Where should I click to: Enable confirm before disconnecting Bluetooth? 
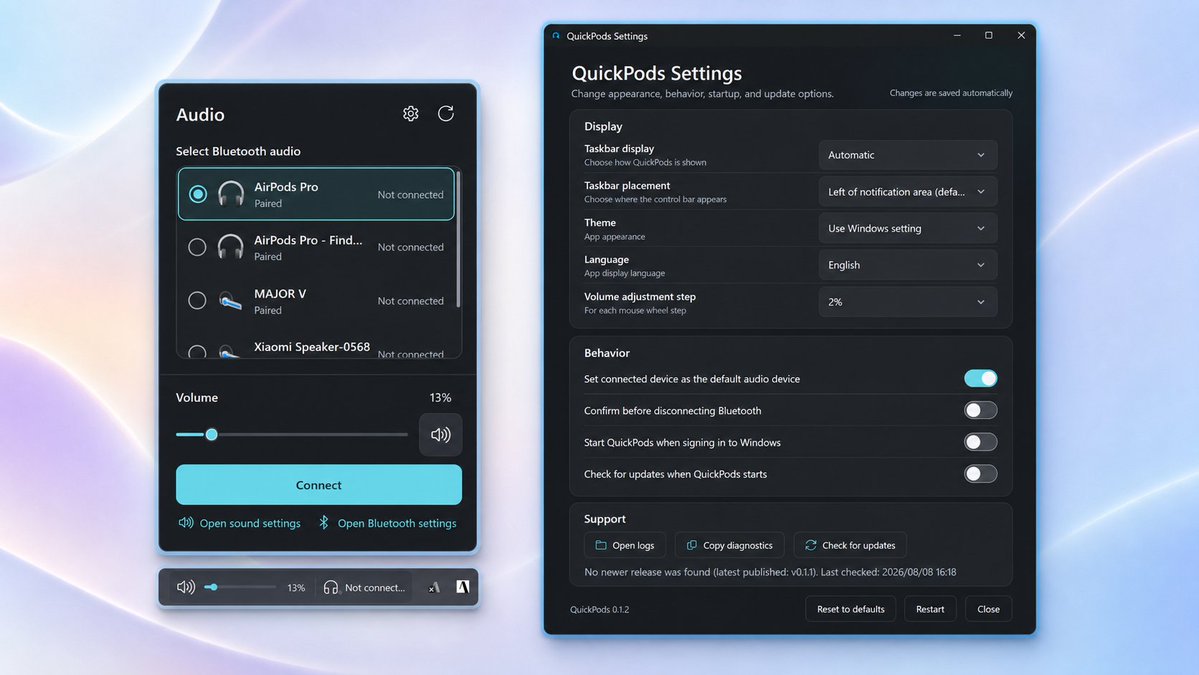980,411
